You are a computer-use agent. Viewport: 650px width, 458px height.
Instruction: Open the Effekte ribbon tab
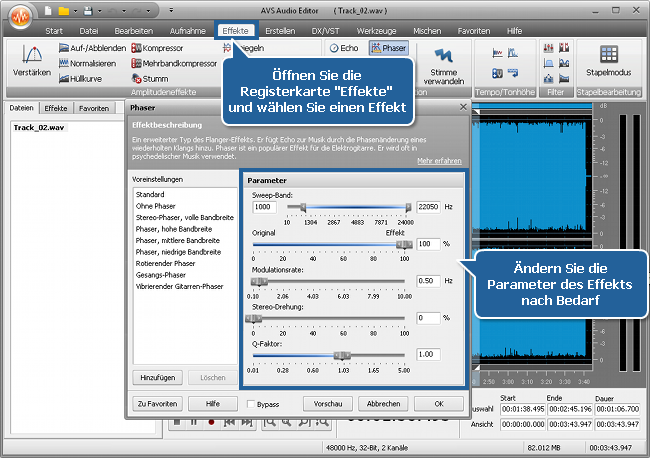tap(237, 31)
